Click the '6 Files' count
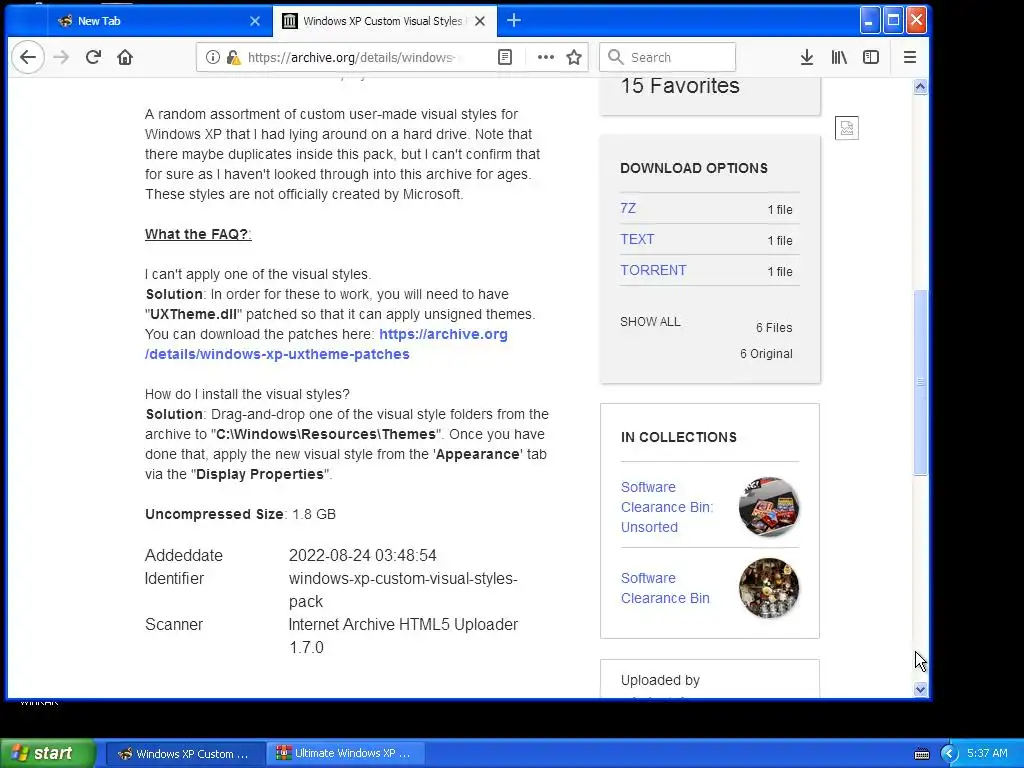 click(774, 328)
